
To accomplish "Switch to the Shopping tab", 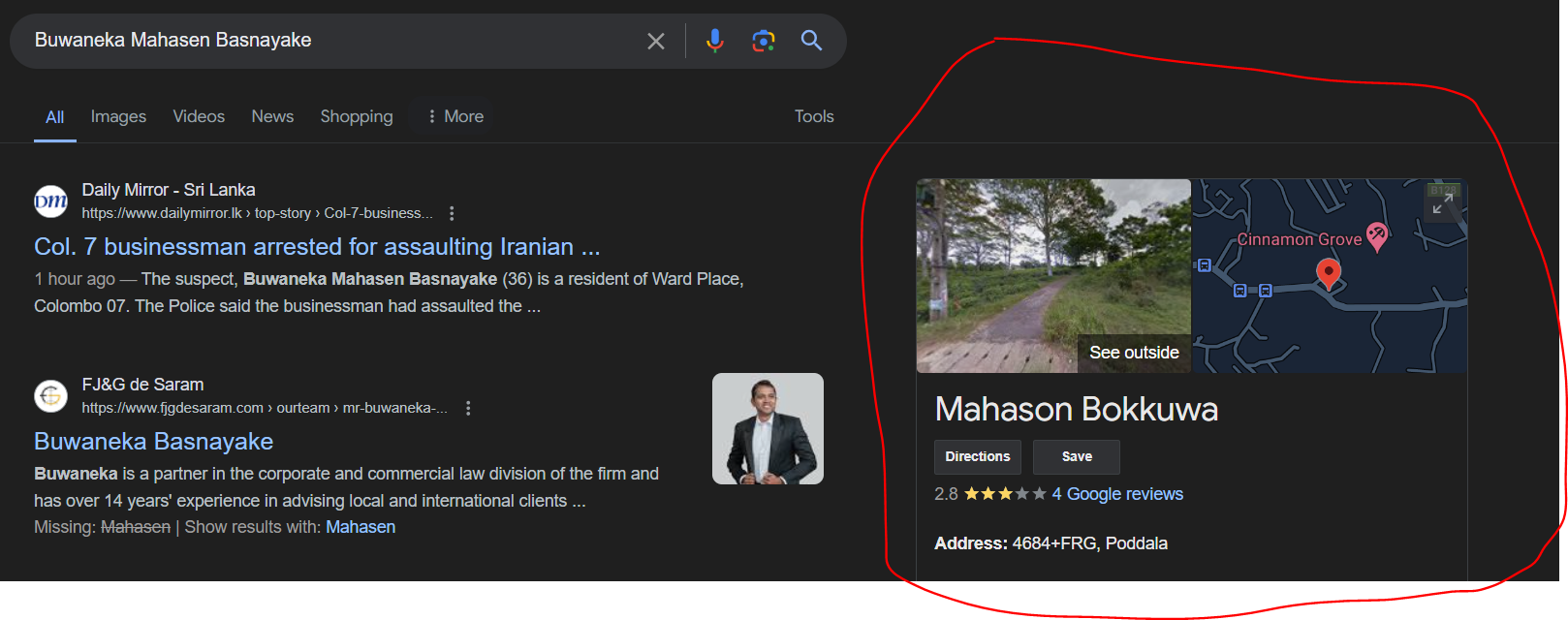I will (357, 116).
